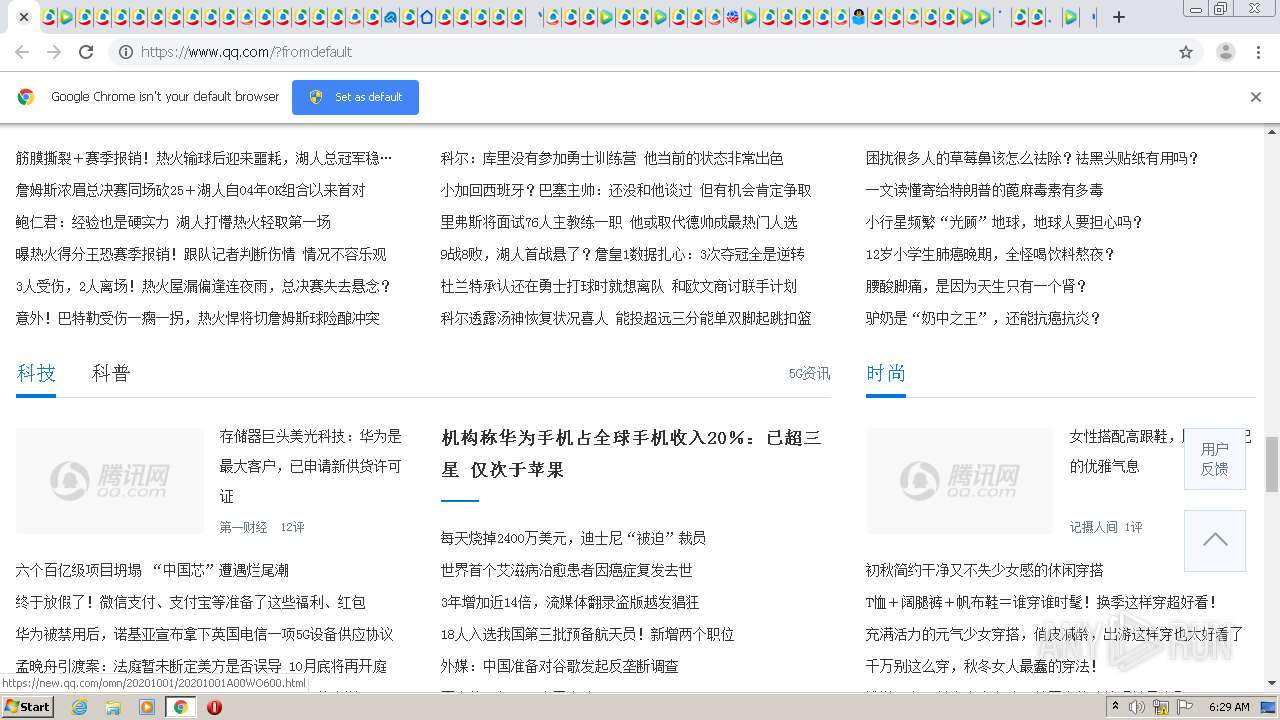Open article 里弗斯将面试76人主教练一职
The image size is (1280, 720).
click(619, 222)
